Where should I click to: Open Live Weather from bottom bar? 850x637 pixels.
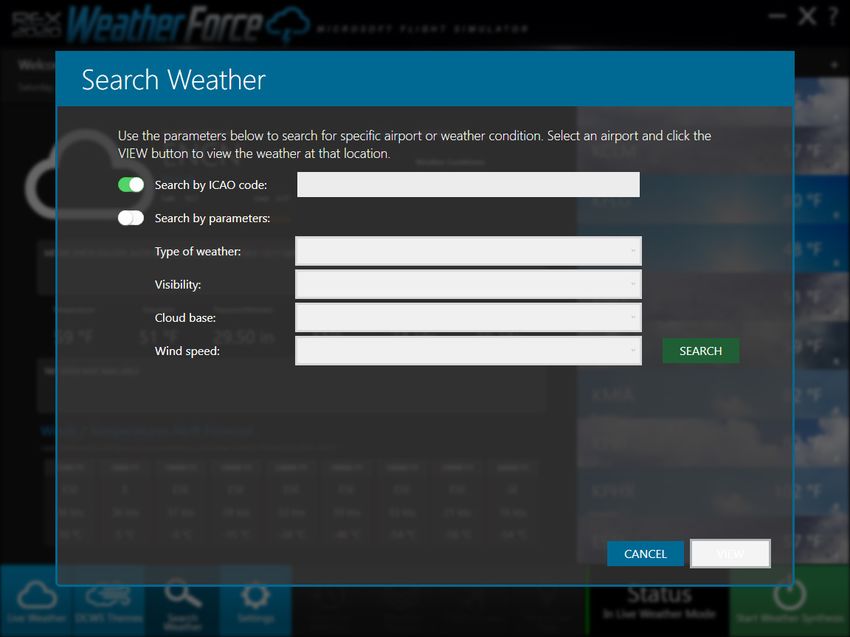click(36, 601)
